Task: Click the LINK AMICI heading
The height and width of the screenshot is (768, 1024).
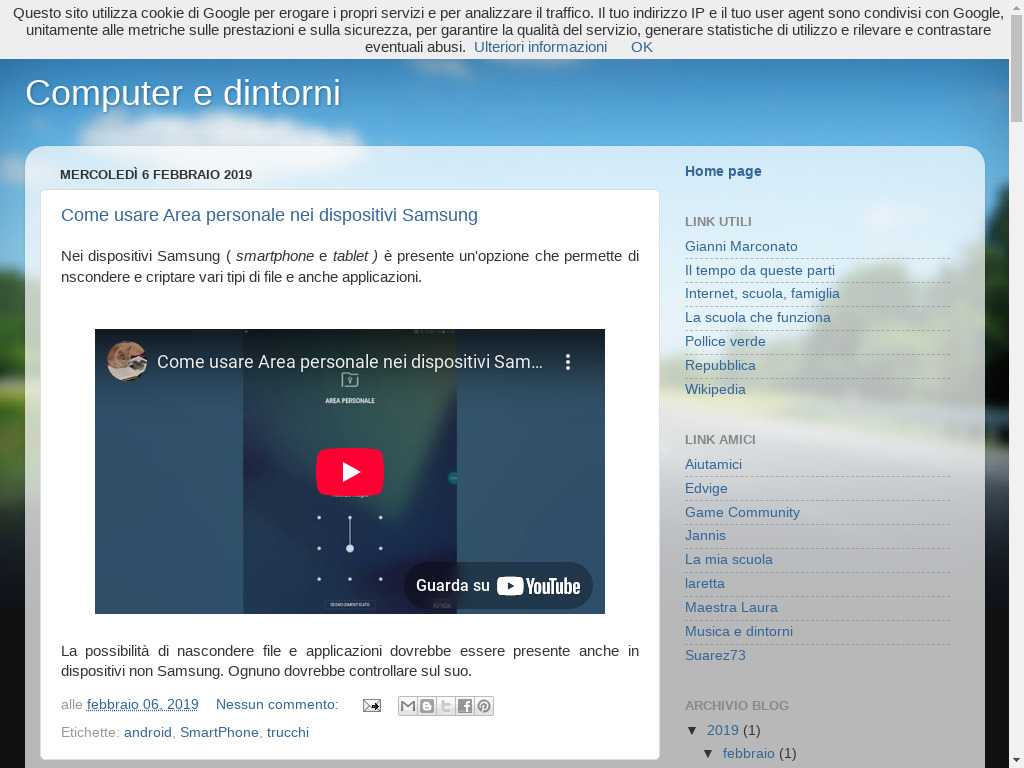Action: tap(720, 440)
